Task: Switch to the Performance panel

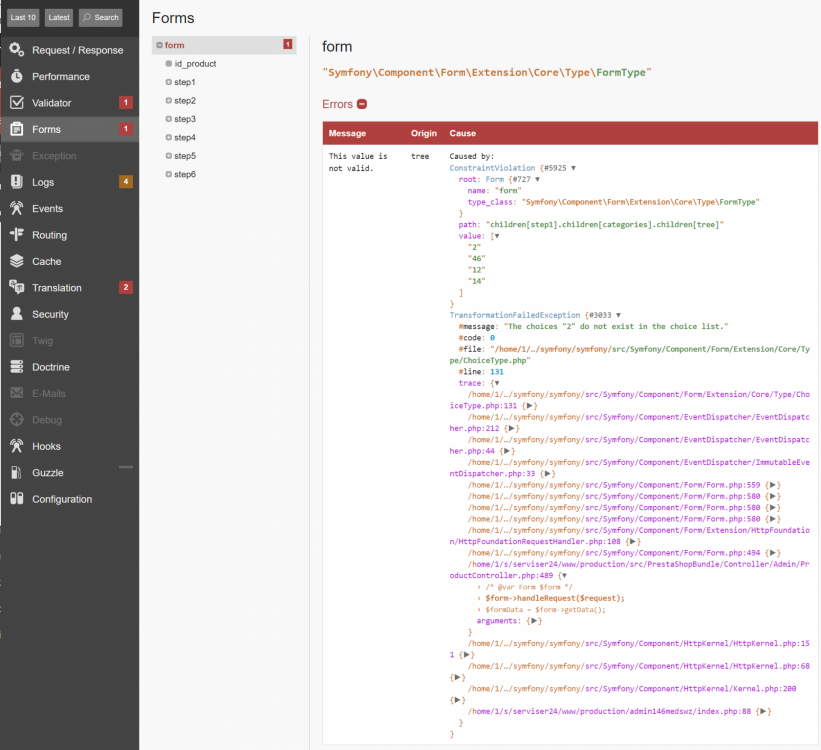Action: pos(70,76)
